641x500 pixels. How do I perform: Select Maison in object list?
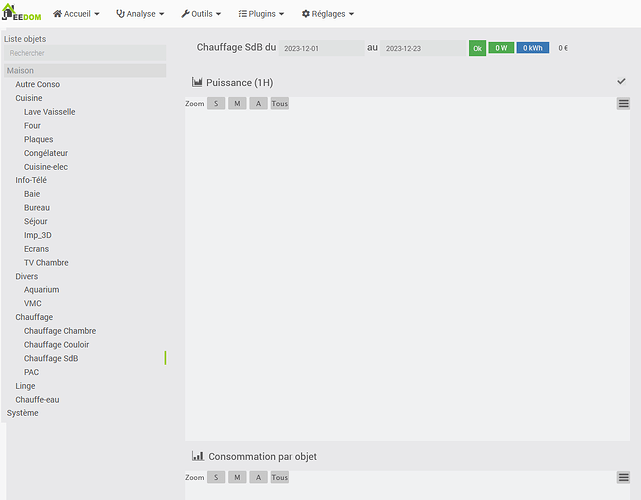point(85,70)
